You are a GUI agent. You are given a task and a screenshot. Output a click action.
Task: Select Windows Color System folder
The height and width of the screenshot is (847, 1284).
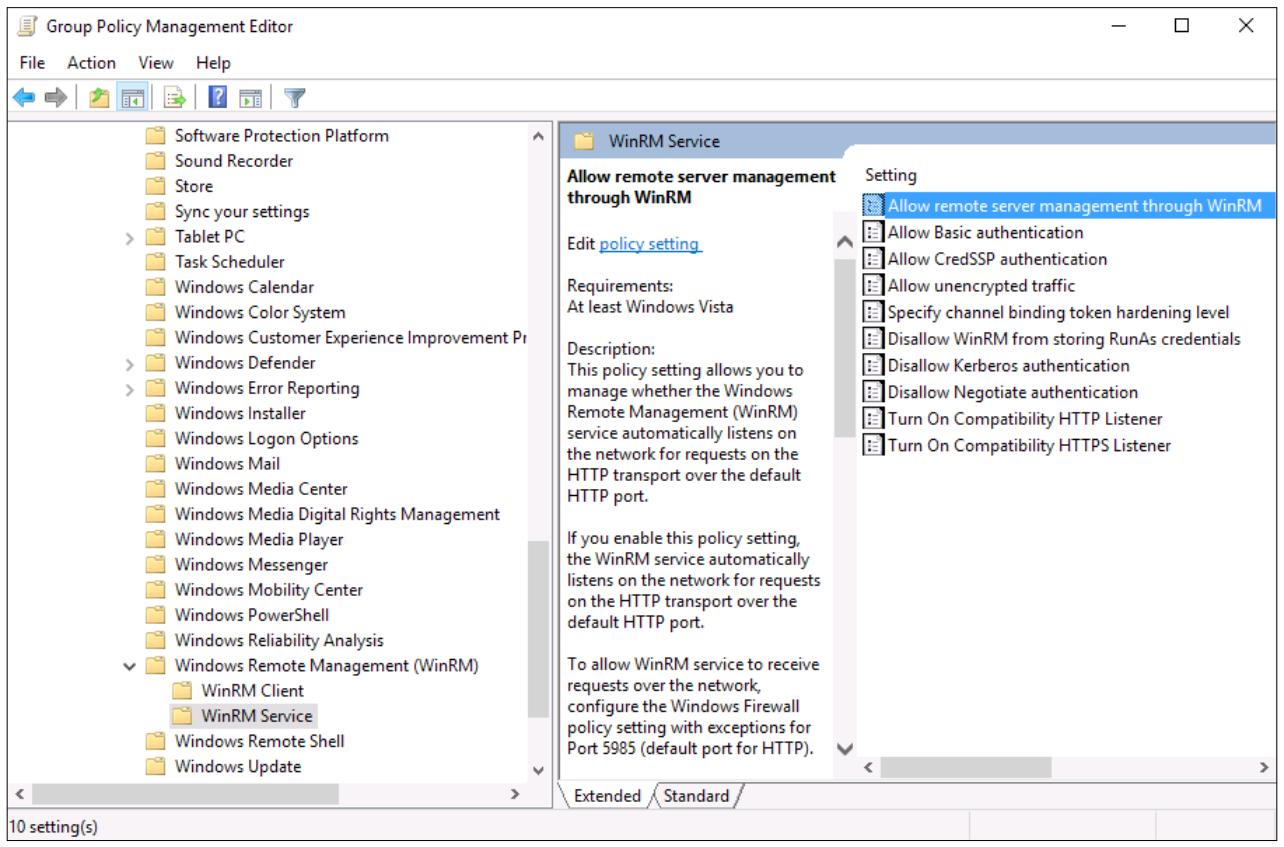260,312
